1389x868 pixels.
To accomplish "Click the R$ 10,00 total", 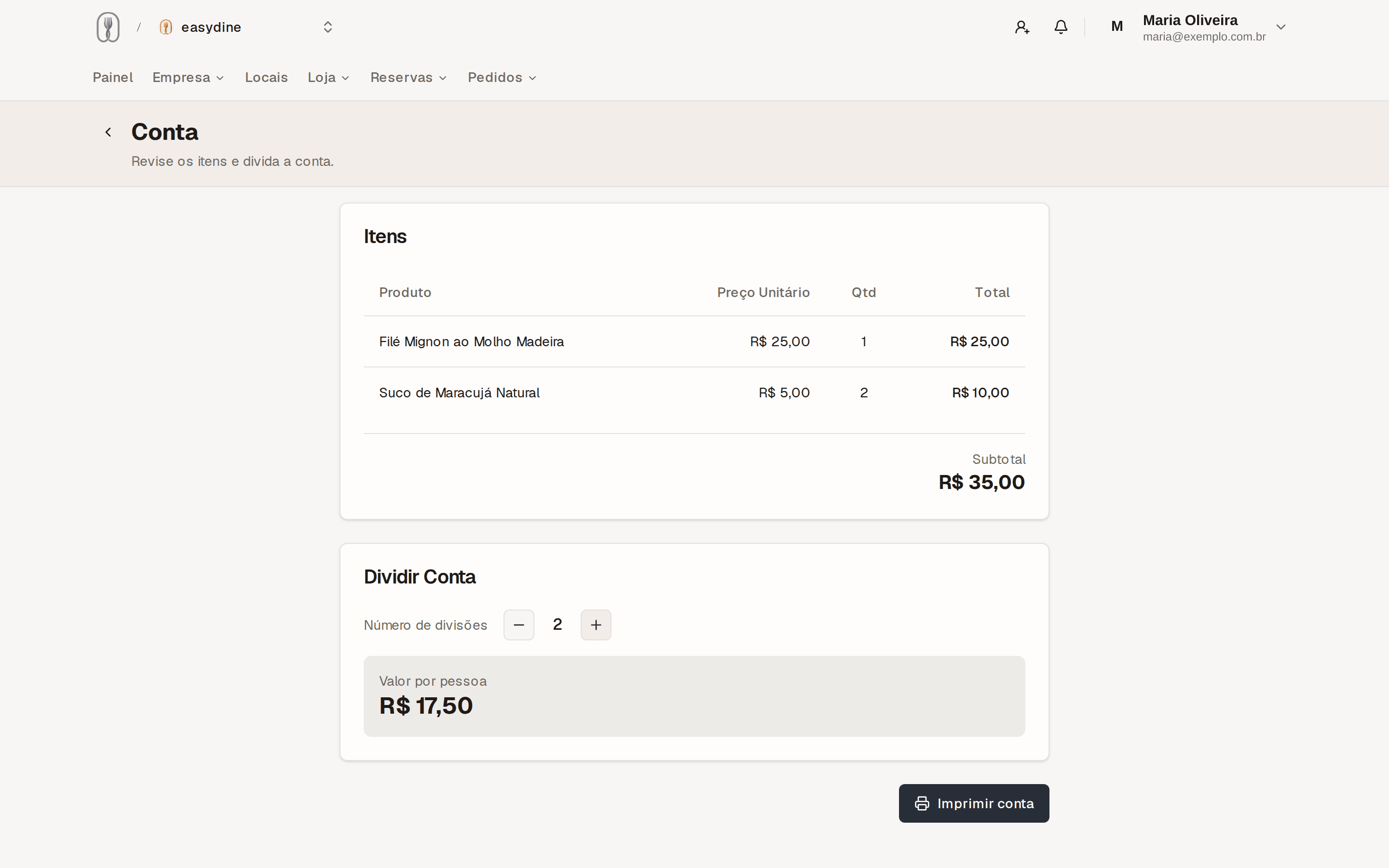I will click(980, 393).
